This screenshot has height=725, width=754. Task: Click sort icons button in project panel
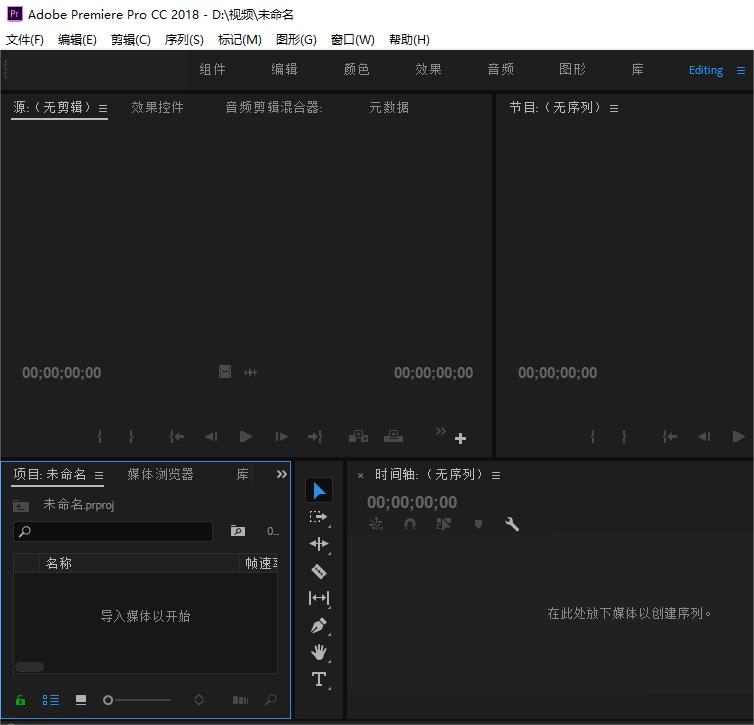[199, 700]
